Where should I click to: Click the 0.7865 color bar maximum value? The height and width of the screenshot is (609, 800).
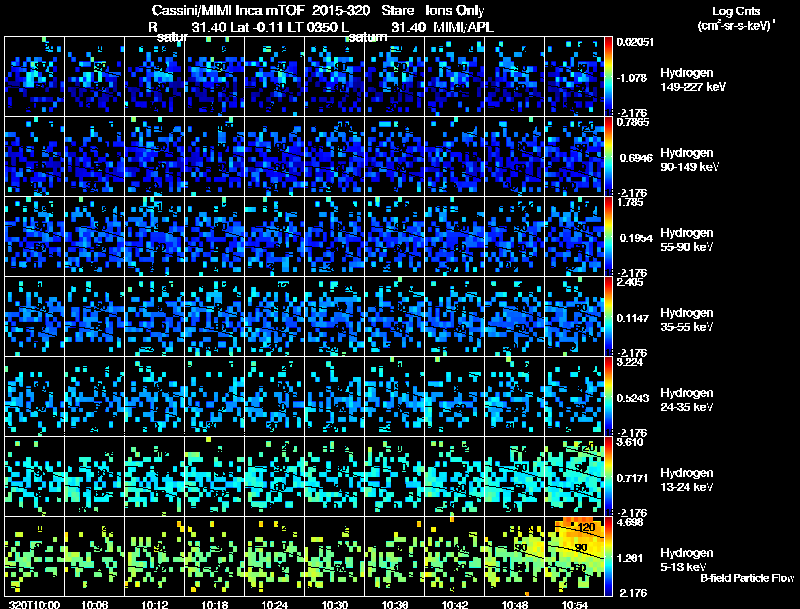click(x=633, y=122)
